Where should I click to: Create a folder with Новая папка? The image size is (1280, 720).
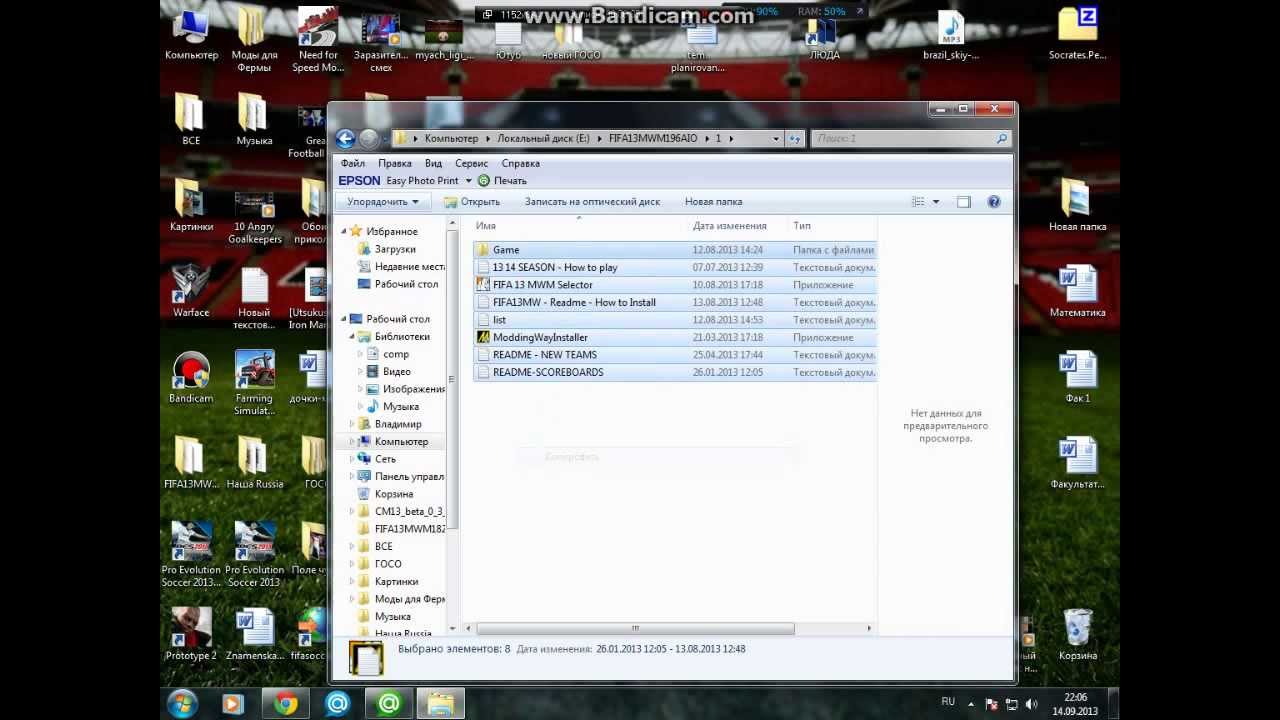coord(713,202)
